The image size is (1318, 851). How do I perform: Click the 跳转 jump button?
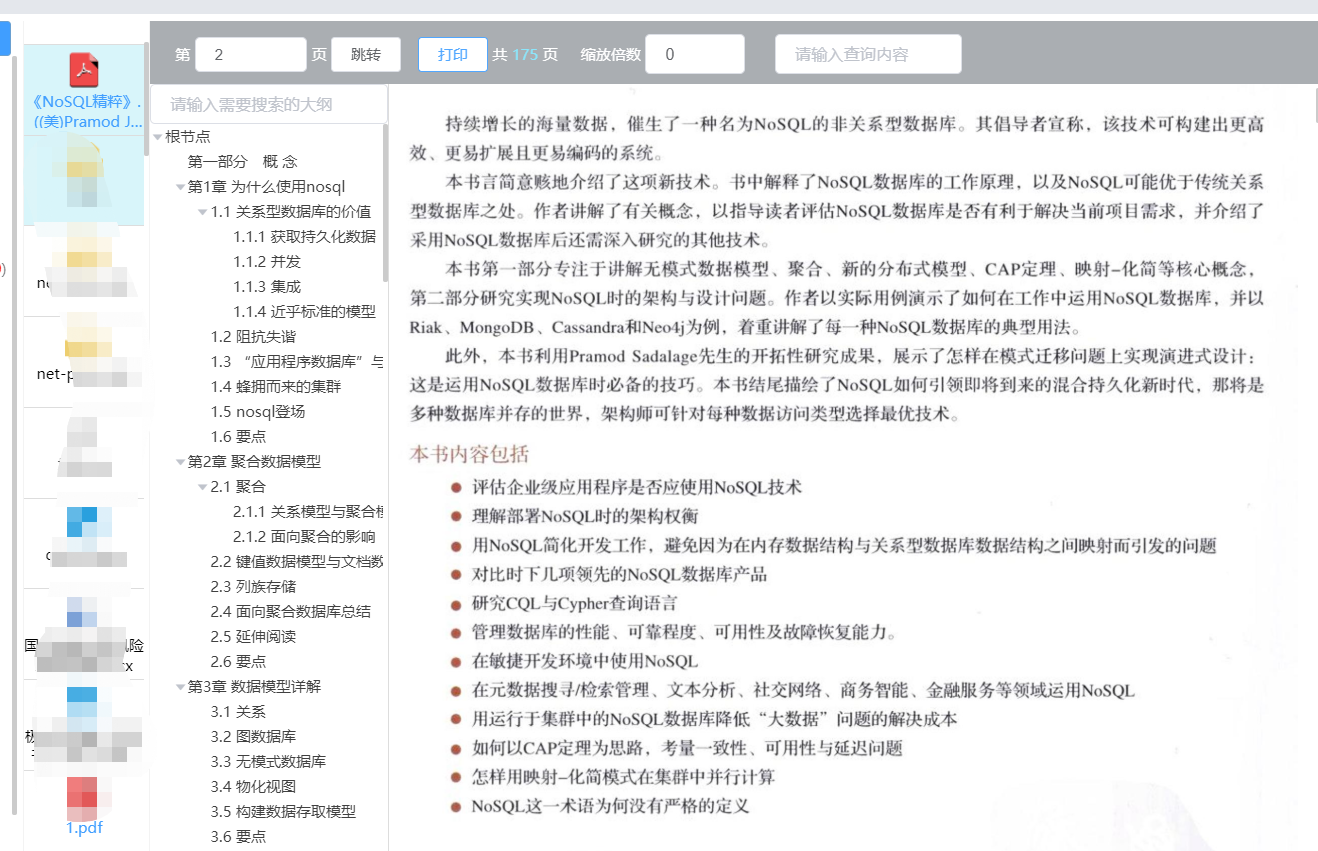366,54
